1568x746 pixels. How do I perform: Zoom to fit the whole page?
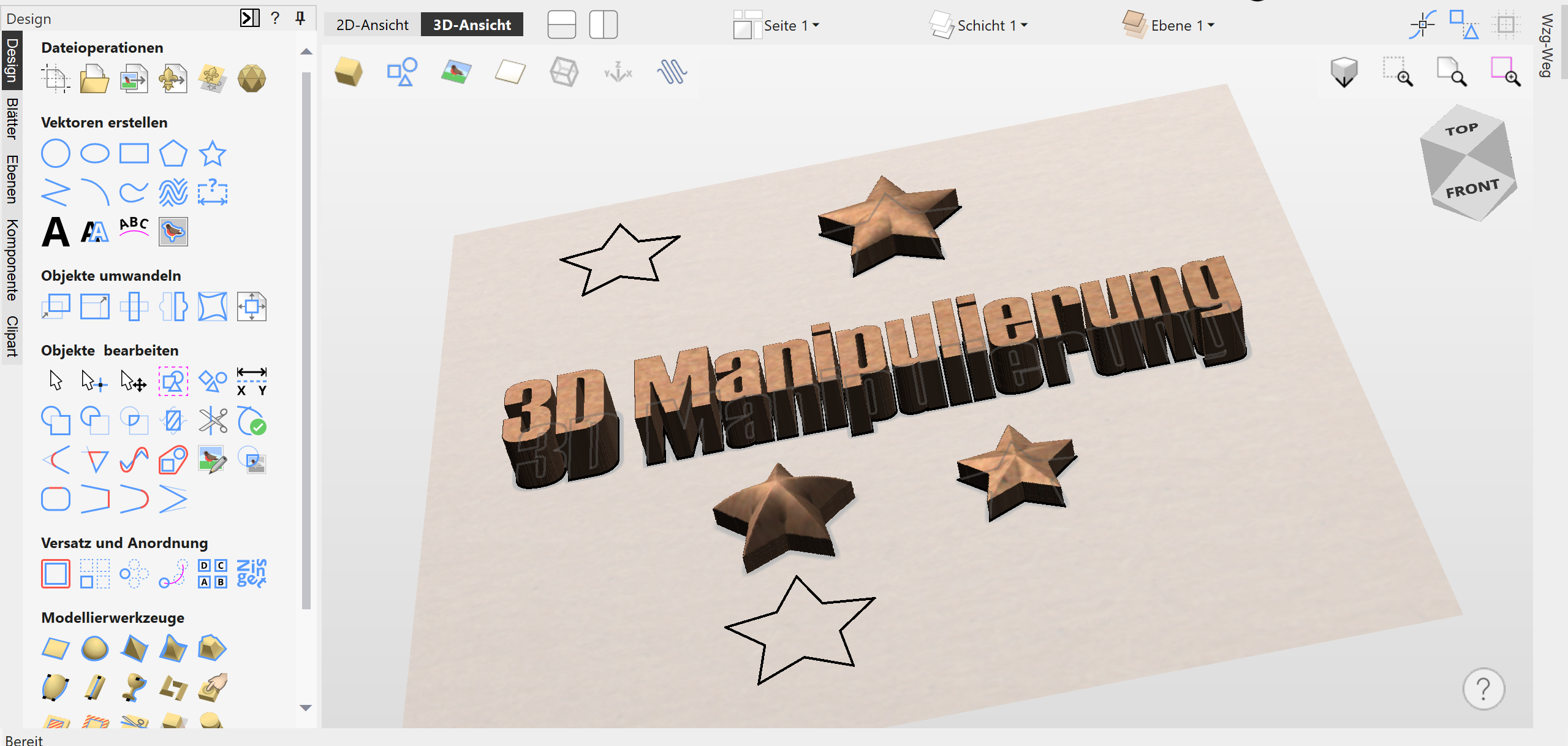[x=1452, y=72]
